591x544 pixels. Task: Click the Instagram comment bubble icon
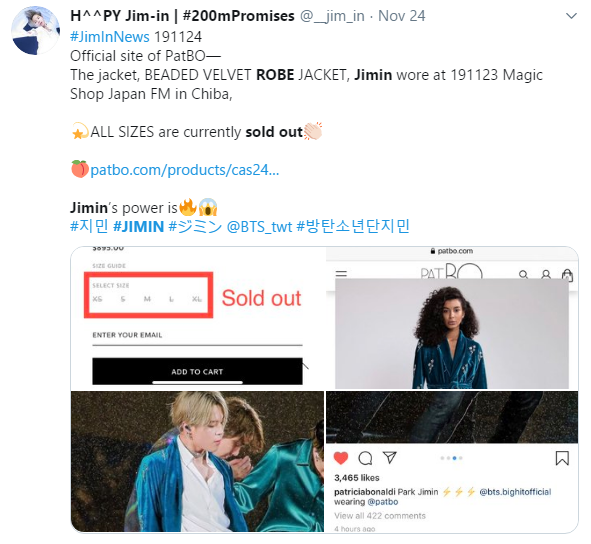365,458
